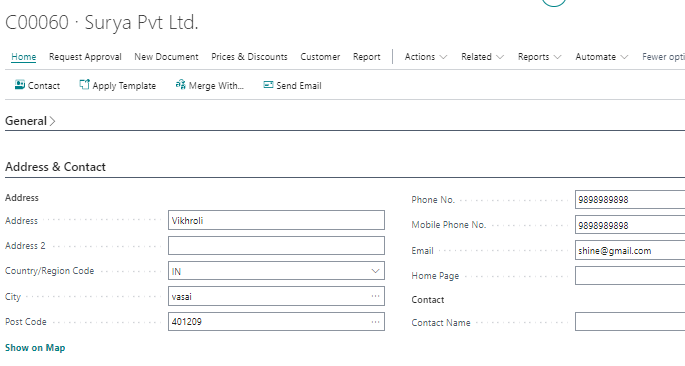
Task: Click the Contact icon in the toolbar
Action: coord(20,85)
